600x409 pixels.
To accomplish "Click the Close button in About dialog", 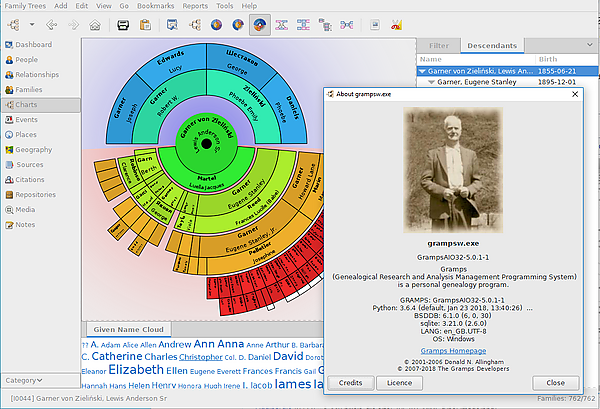I will 556,383.
